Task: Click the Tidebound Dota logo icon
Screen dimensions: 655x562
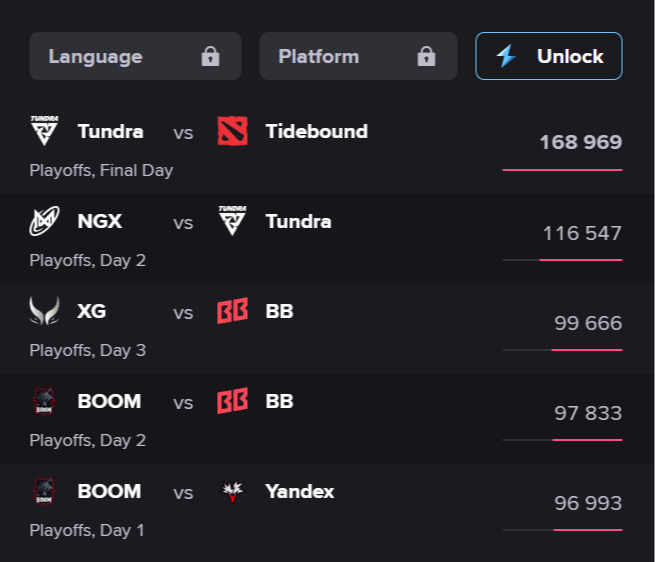Action: pyautogui.click(x=233, y=131)
